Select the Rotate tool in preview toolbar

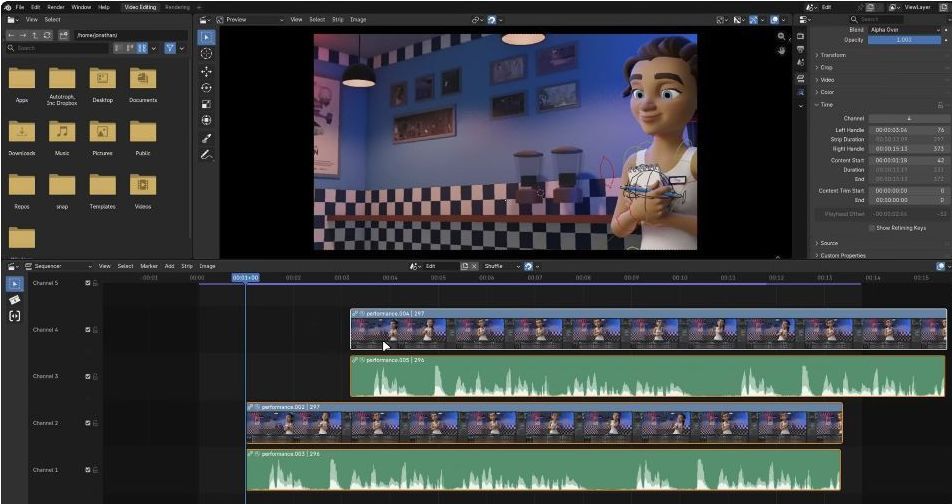[x=206, y=88]
